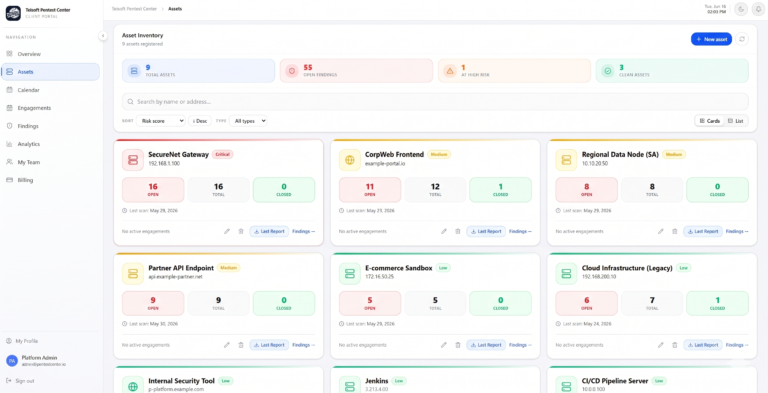768x393 pixels.
Task: Edit the Cloud Infrastructure (Legacy) asset
Action: [x=661, y=345]
